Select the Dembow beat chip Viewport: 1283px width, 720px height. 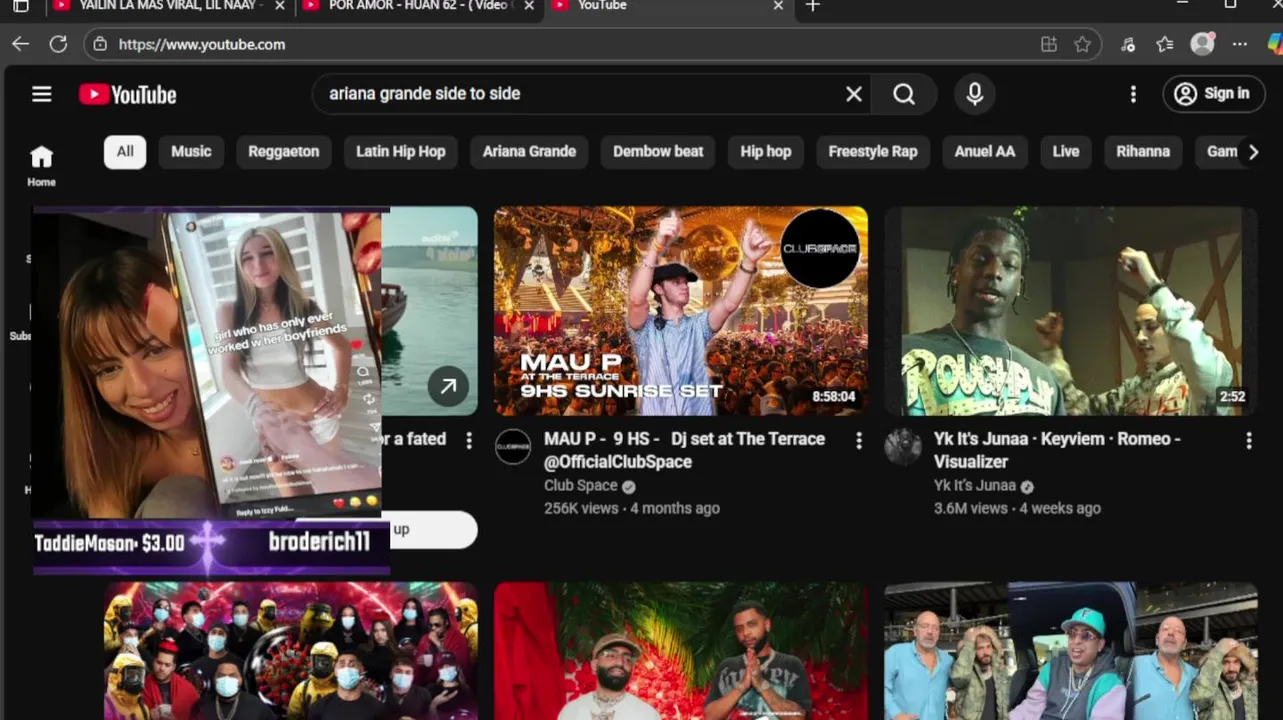(x=658, y=152)
